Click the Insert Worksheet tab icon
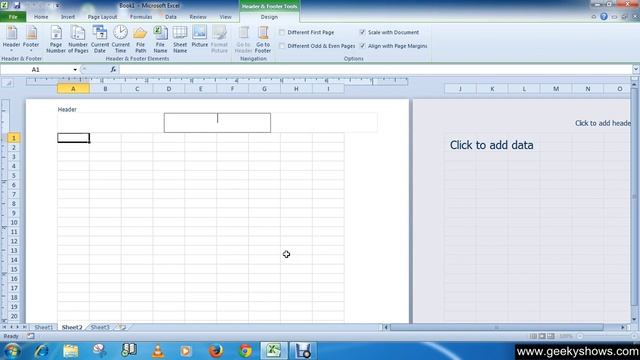640x360 pixels. point(122,327)
